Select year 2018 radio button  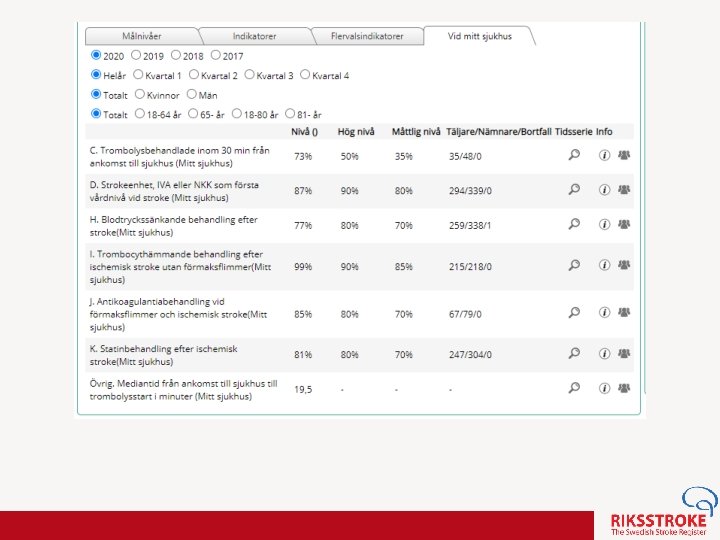click(x=176, y=55)
